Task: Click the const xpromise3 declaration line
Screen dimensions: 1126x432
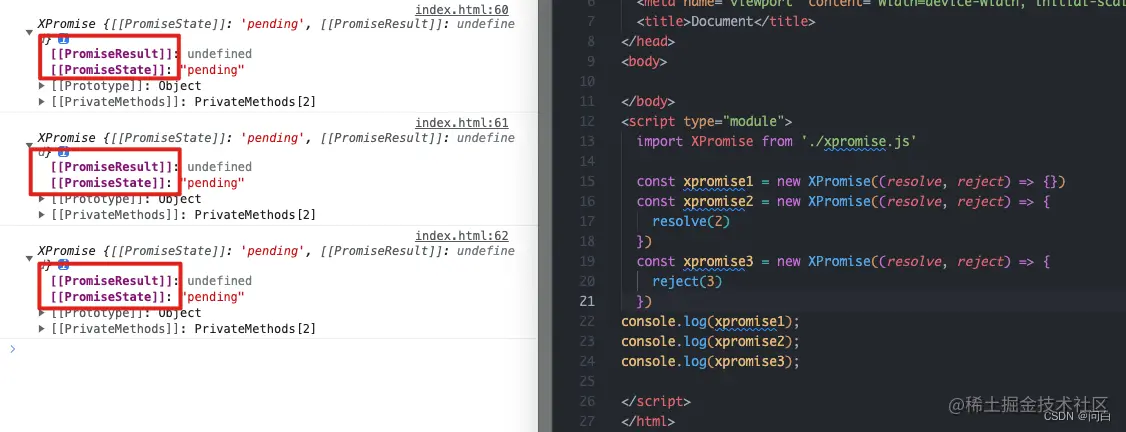Action: pyautogui.click(x=843, y=262)
